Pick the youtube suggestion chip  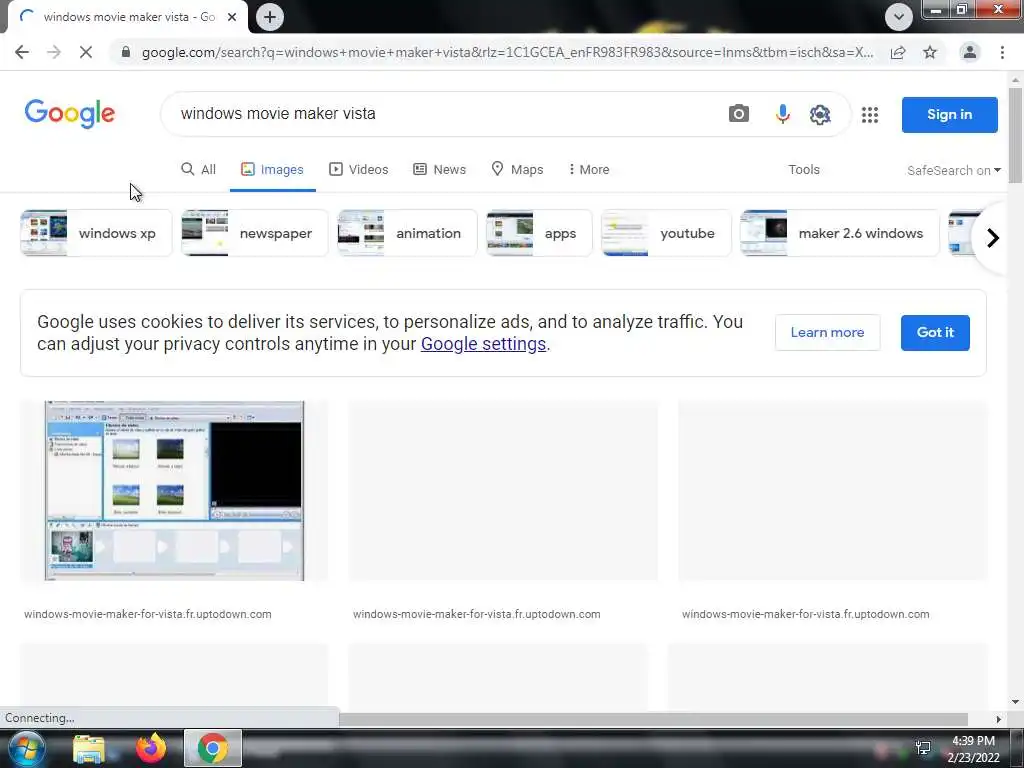[x=666, y=233]
